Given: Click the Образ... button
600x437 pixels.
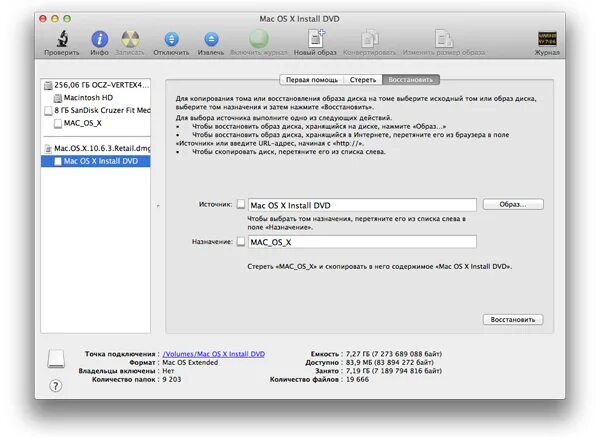Looking at the screenshot, I should click(x=513, y=204).
